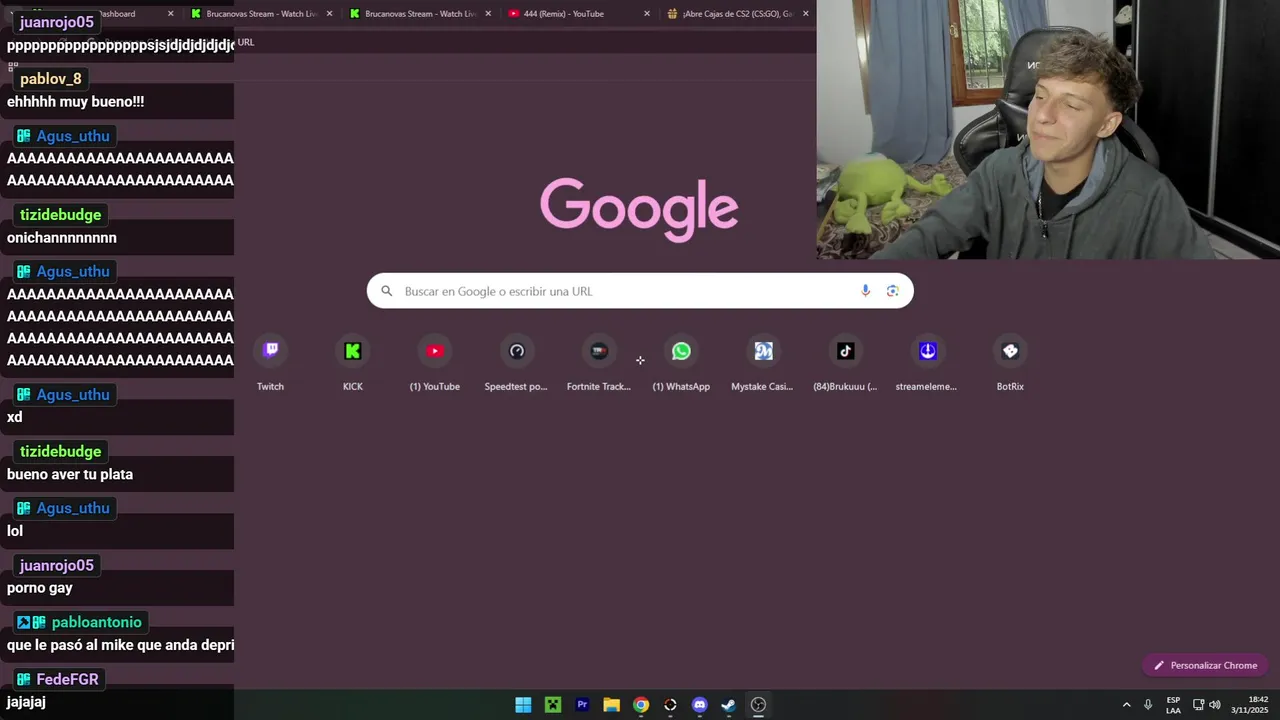Close the Abre Cajas de CS2 tab
The image size is (1280, 720).
tap(806, 14)
